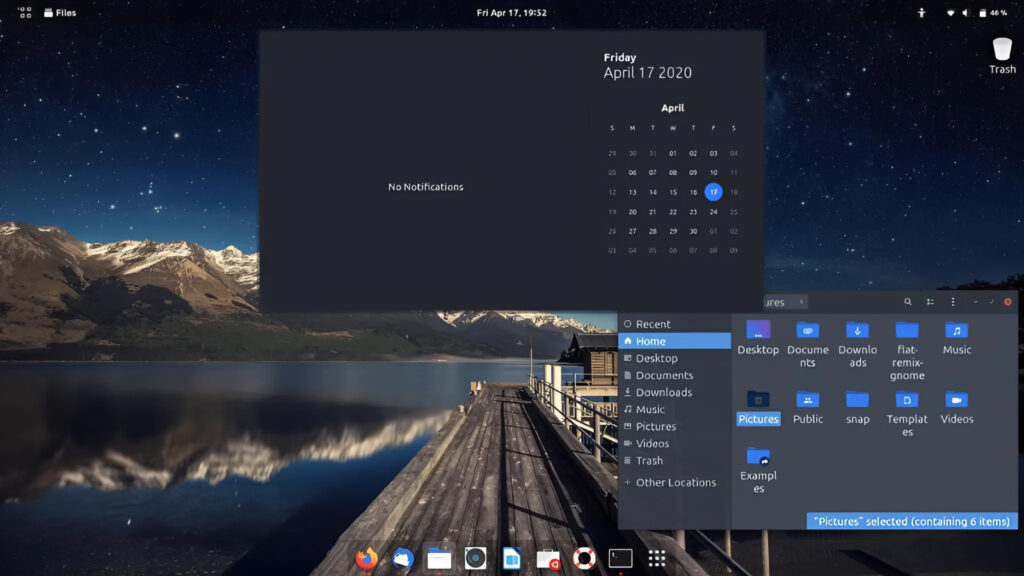
Task: Click the search icon in the Files toolbar
Action: [x=908, y=301]
